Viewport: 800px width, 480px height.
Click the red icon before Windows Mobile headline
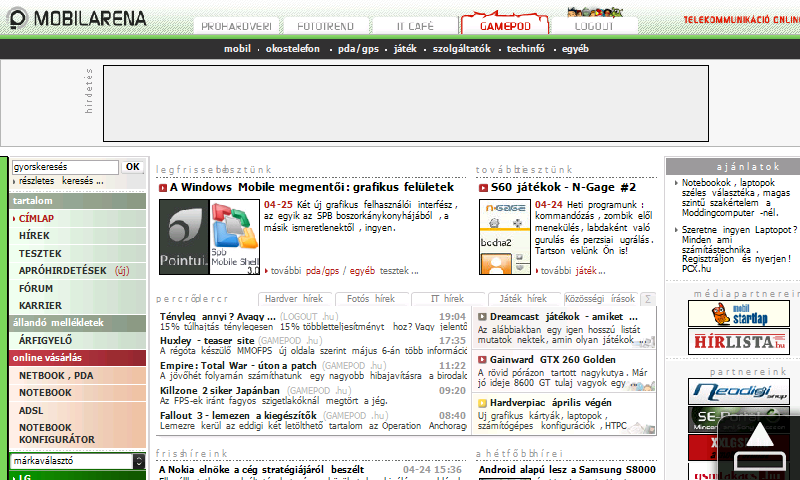point(163,188)
